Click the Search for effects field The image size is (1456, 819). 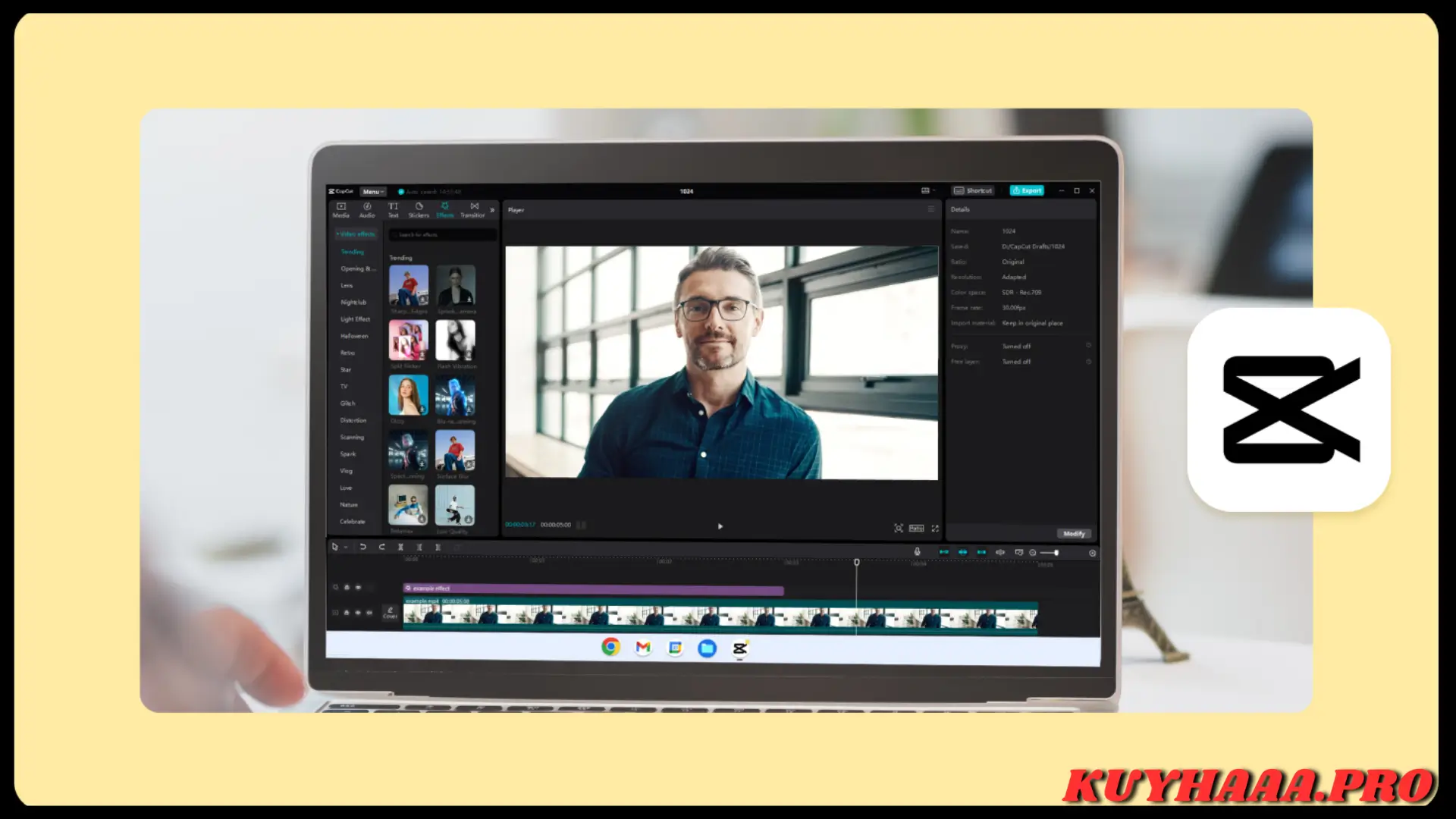point(444,235)
